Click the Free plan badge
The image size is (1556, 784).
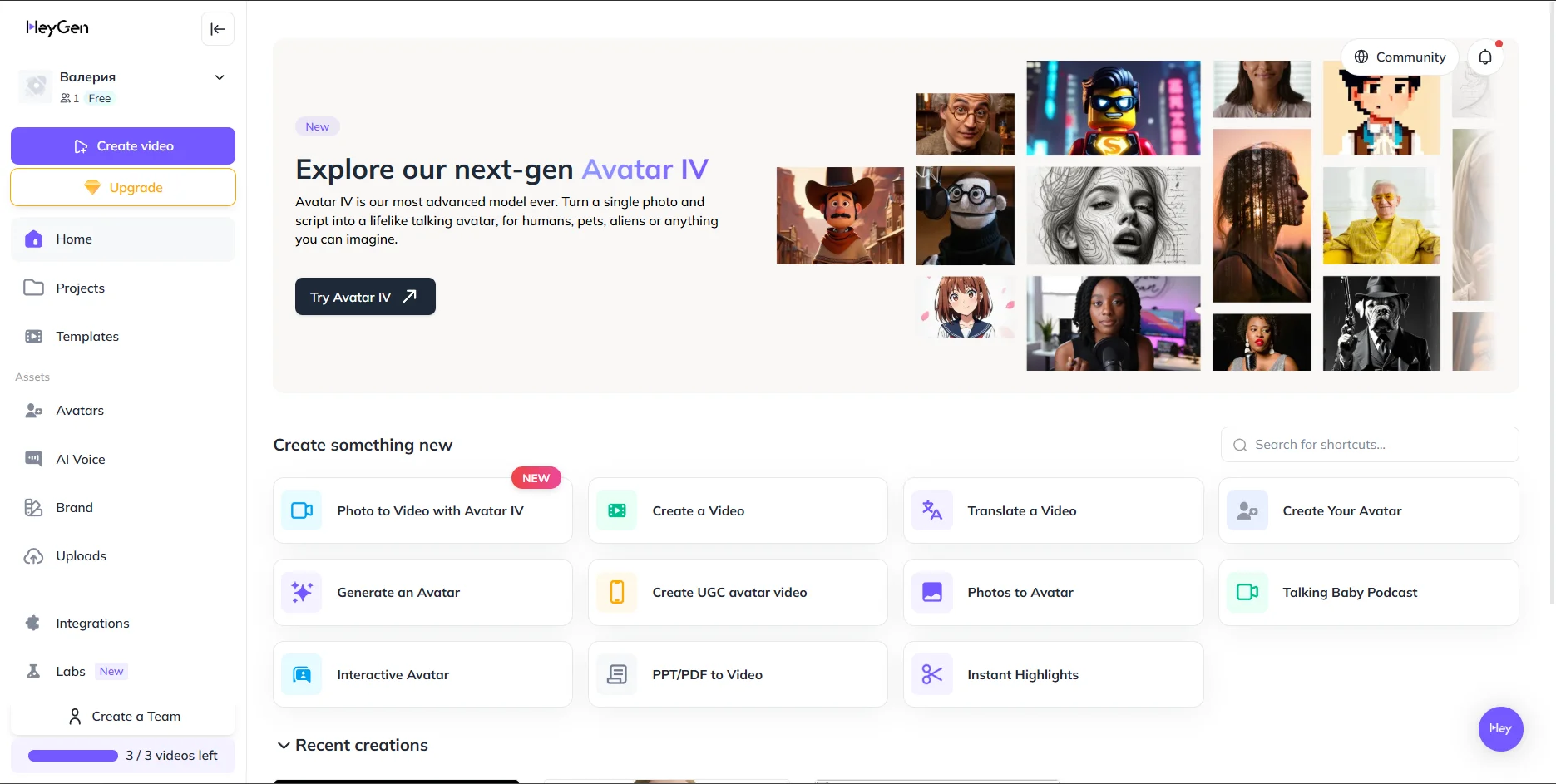(x=100, y=98)
